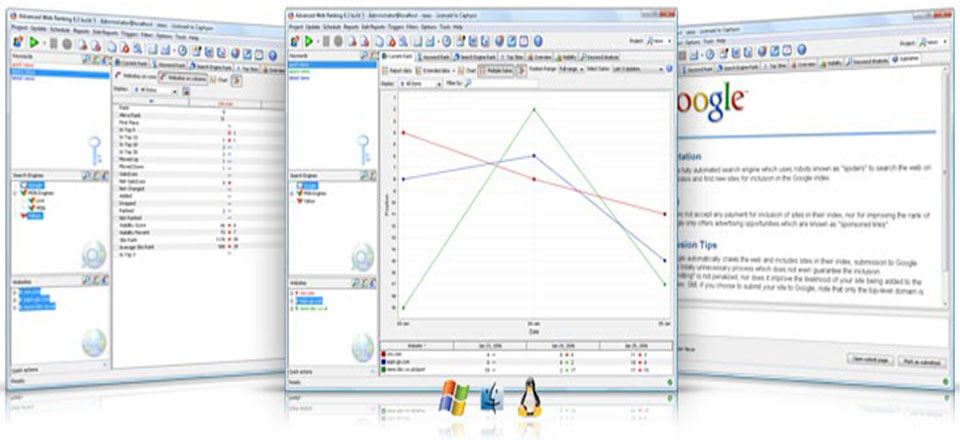Select Report data view in center window

click(x=397, y=70)
